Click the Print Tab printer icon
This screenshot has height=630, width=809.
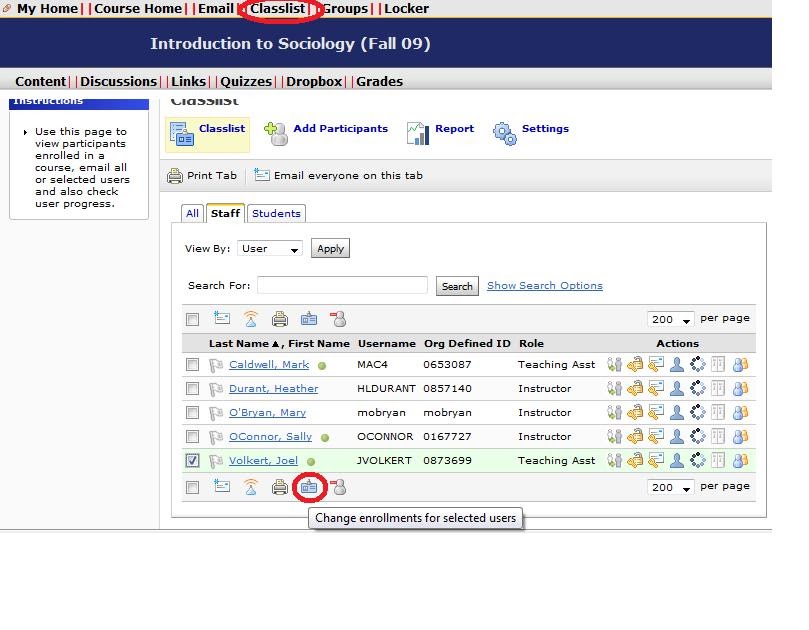[x=175, y=176]
